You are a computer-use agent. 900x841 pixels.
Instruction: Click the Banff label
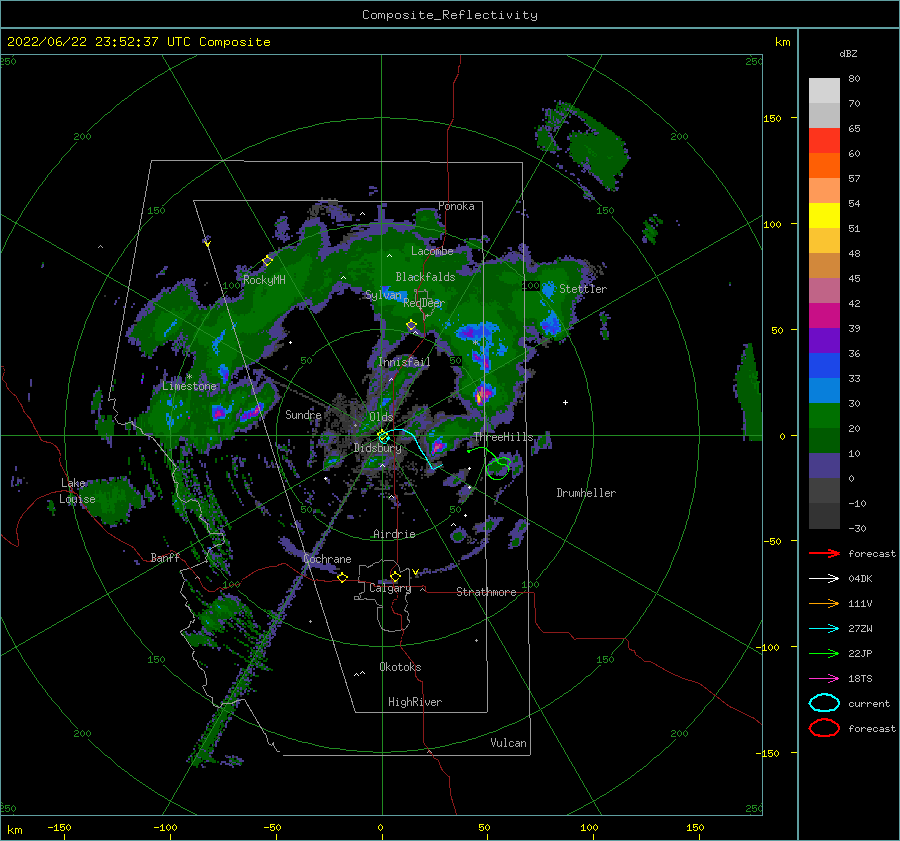point(165,557)
